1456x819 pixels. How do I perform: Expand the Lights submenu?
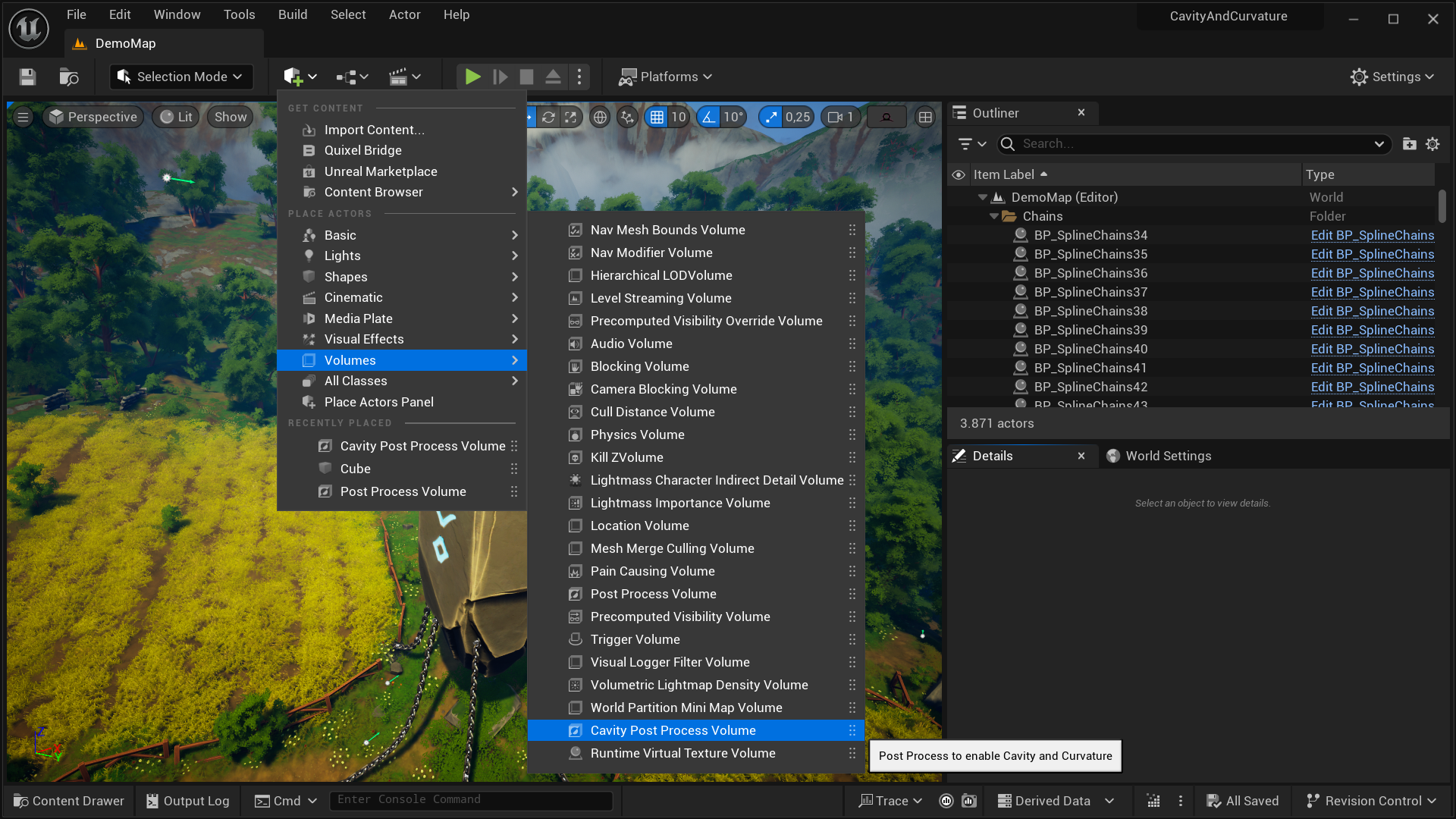click(402, 256)
